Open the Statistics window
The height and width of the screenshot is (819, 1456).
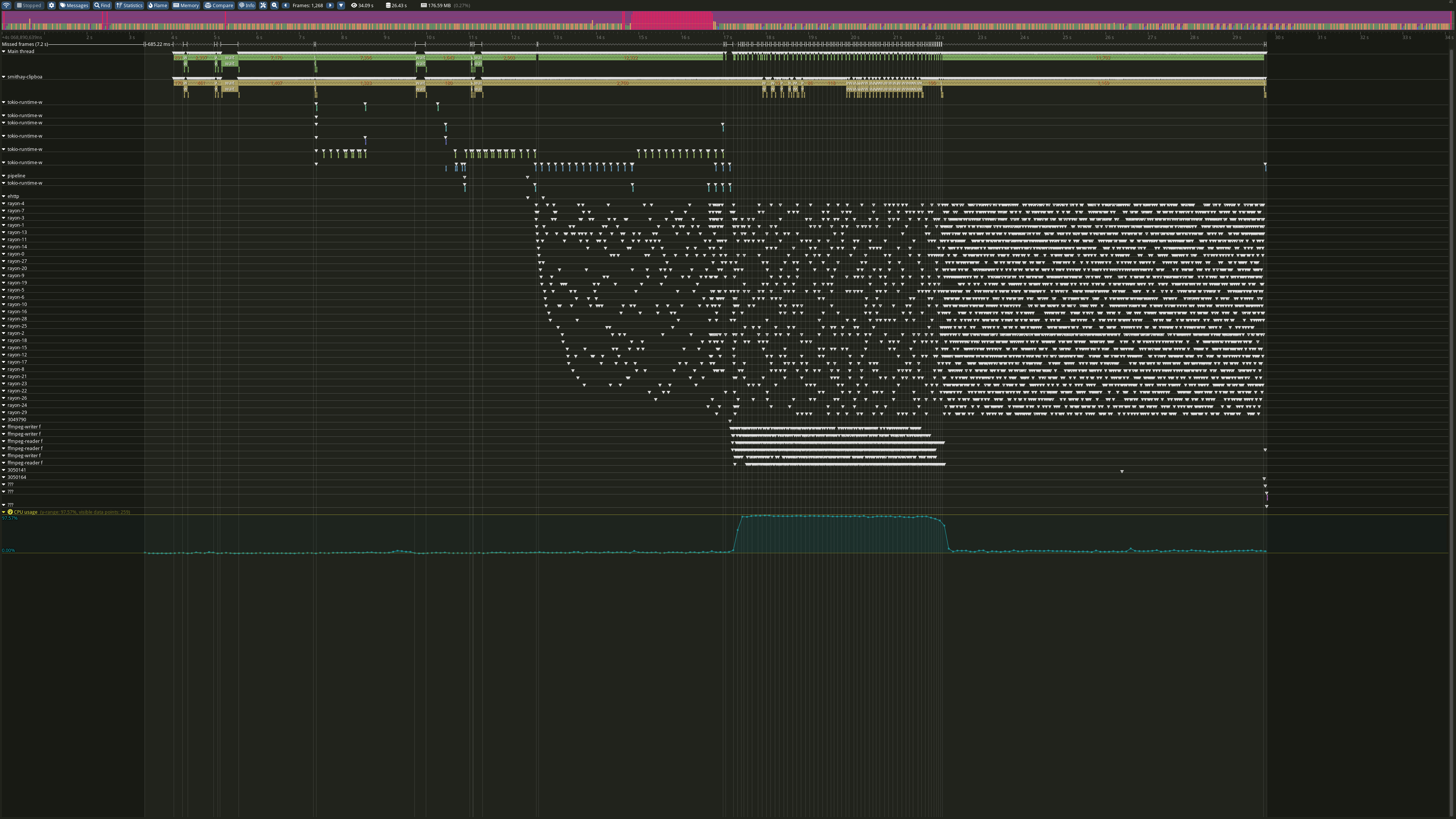[x=129, y=5]
